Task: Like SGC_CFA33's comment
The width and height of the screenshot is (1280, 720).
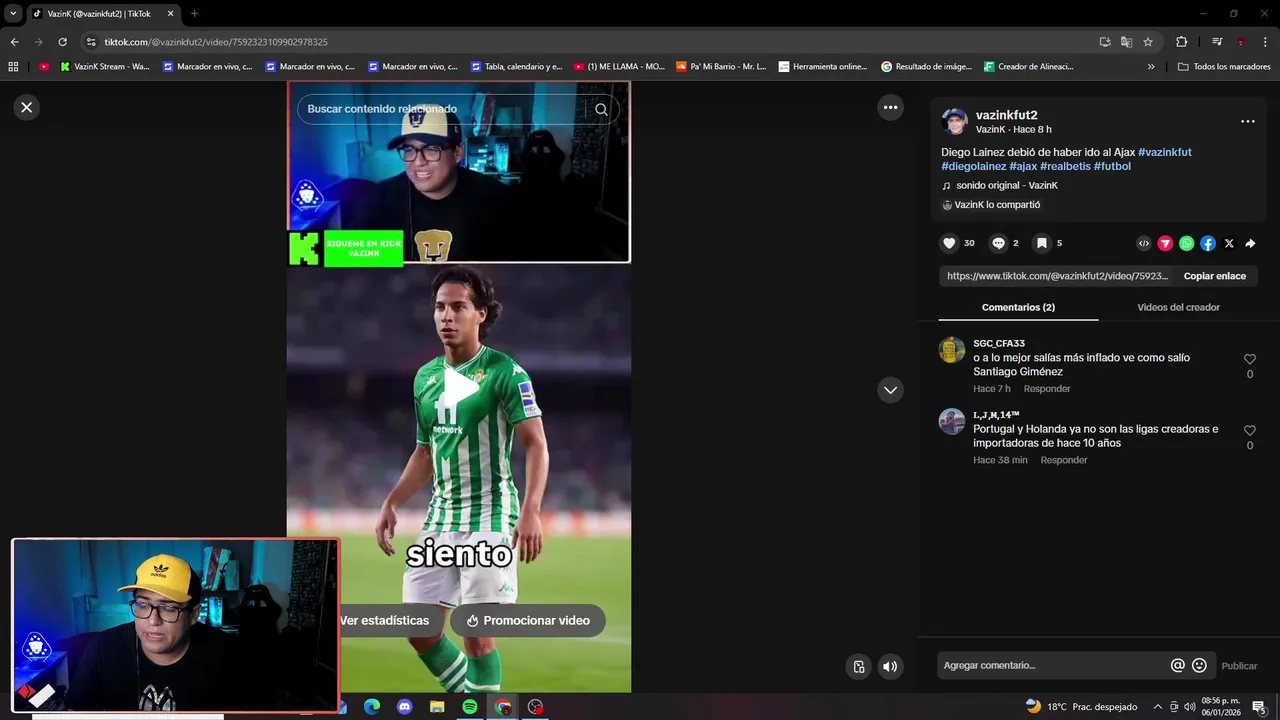Action: (1250, 359)
